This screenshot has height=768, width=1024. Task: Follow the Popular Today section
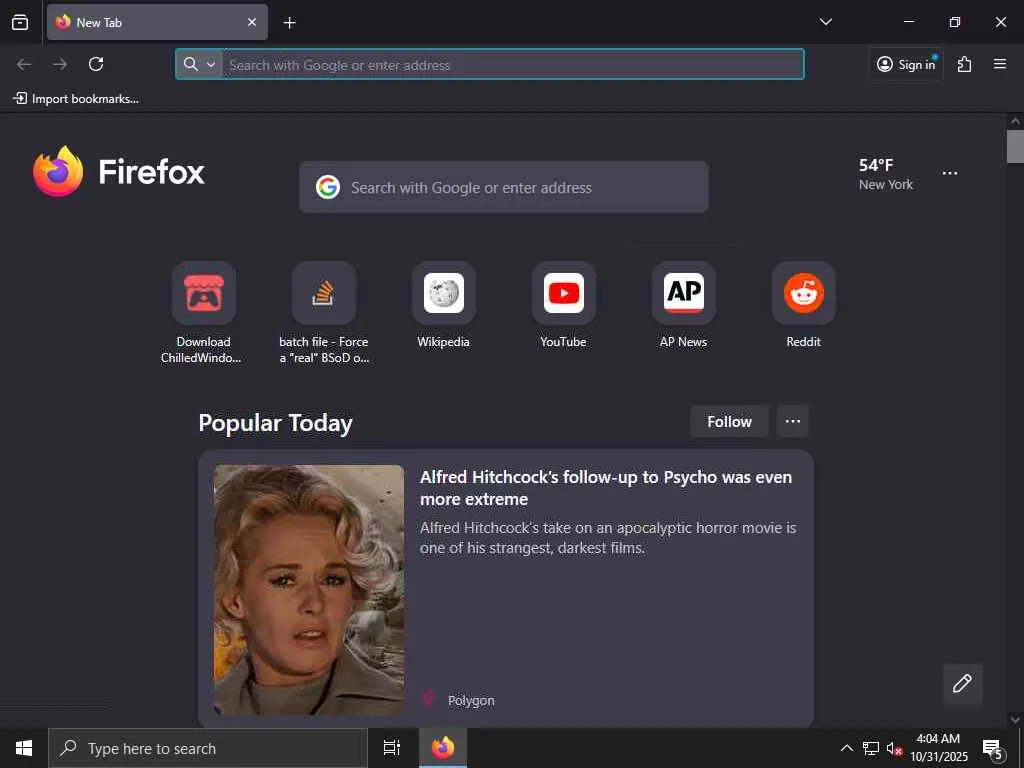729,421
